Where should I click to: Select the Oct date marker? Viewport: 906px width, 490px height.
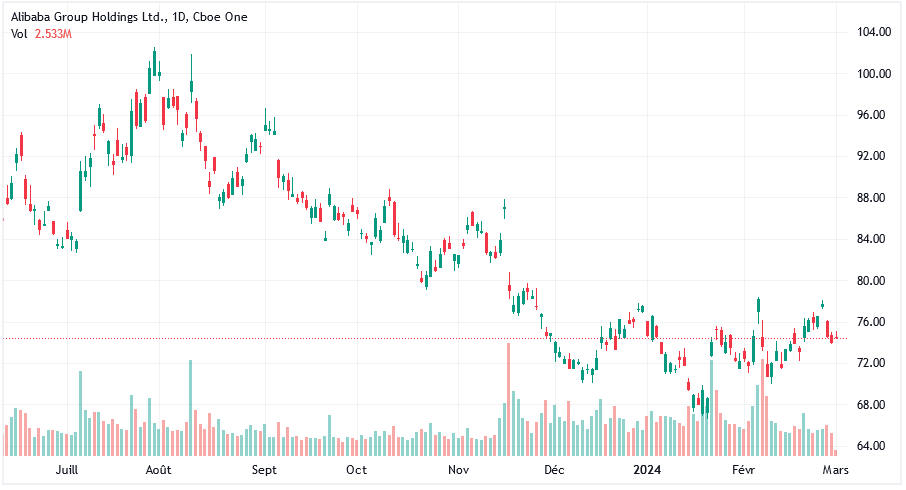pos(356,469)
